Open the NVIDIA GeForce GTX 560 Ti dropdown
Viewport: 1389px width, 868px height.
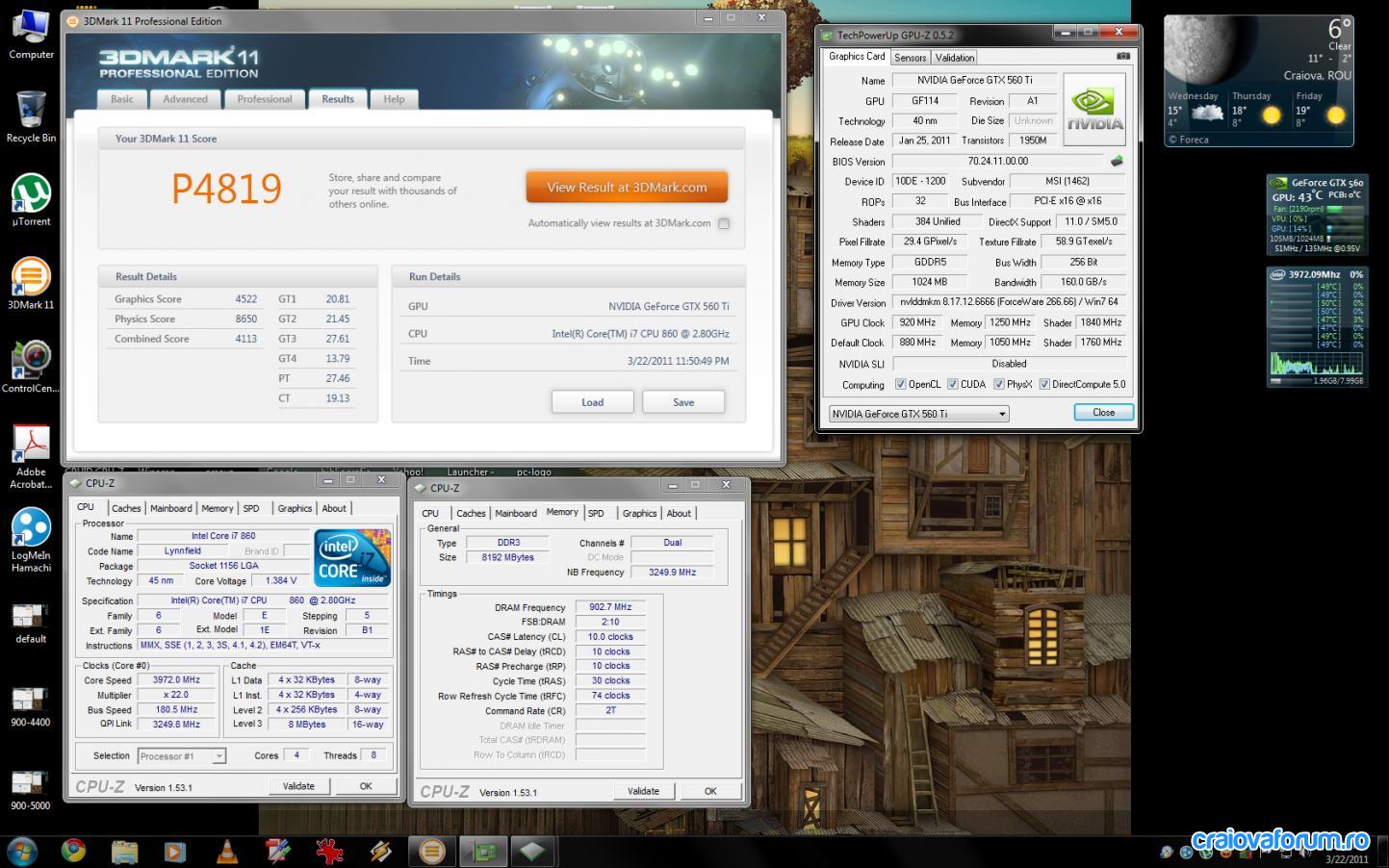[x=918, y=414]
